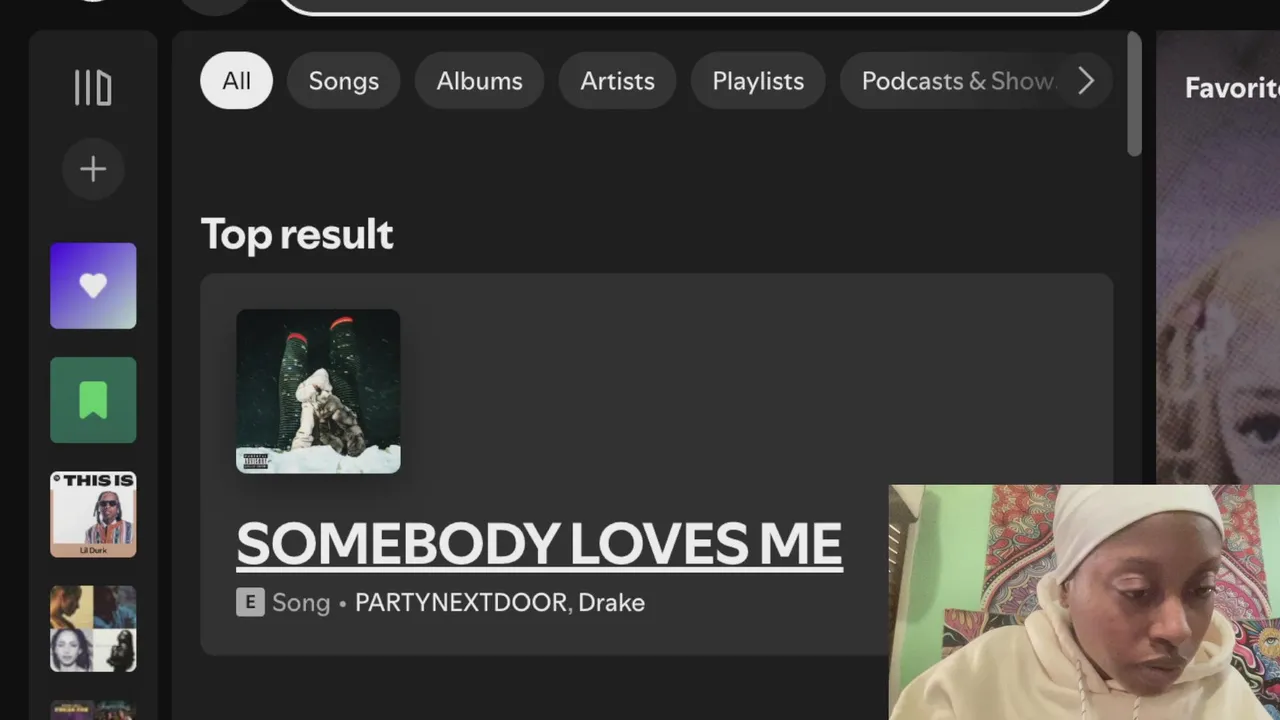This screenshot has height=720, width=1280.
Task: Create a new playlist with plus button
Action: tap(93, 169)
